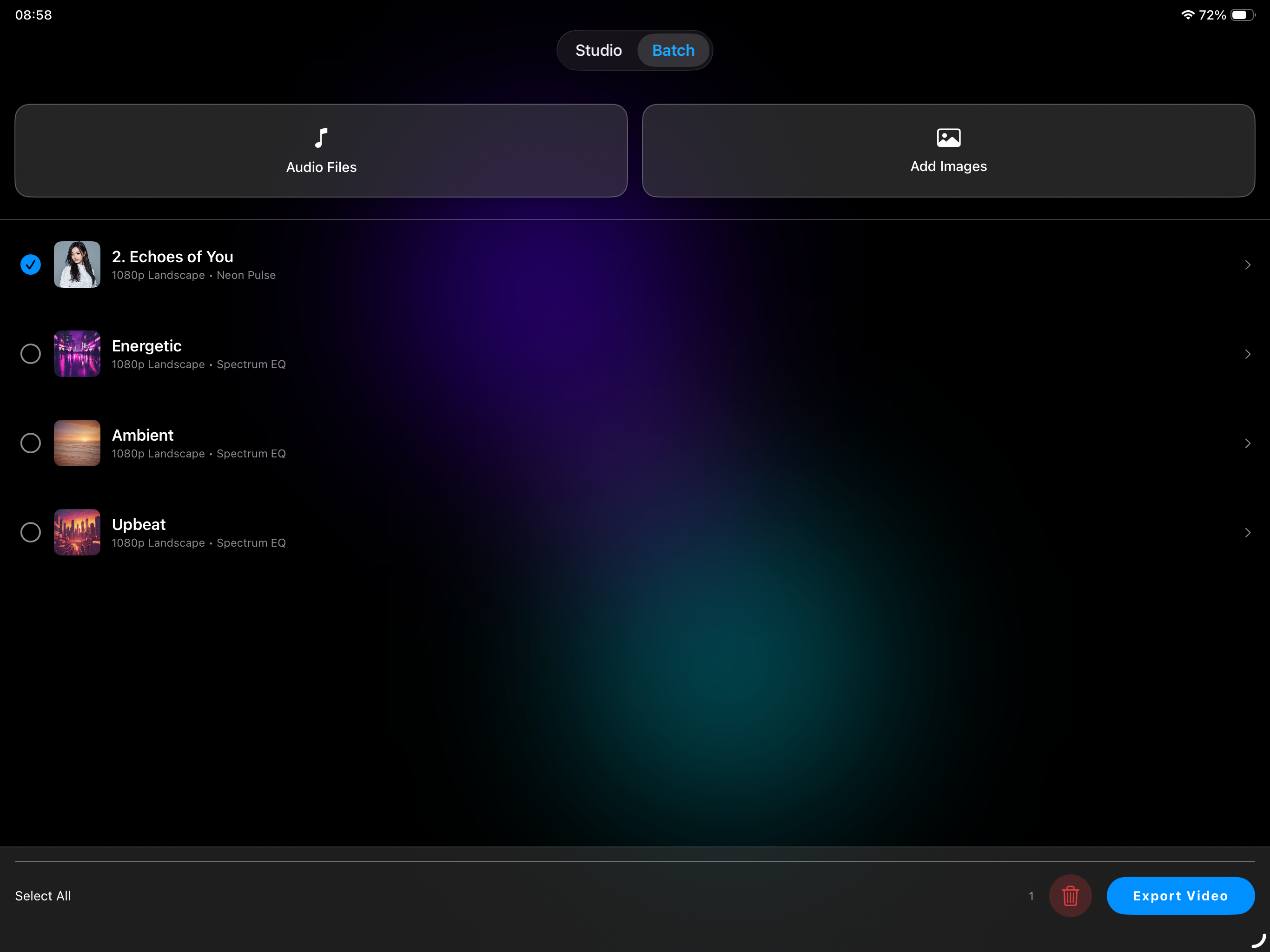The image size is (1270, 952).
Task: Click the title '2. Echoes of You'
Action: point(172,257)
